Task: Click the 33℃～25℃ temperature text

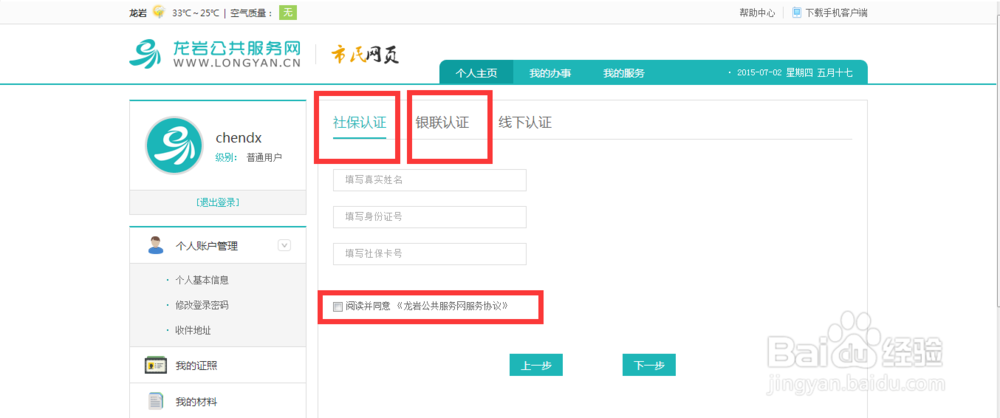Action: (195, 13)
